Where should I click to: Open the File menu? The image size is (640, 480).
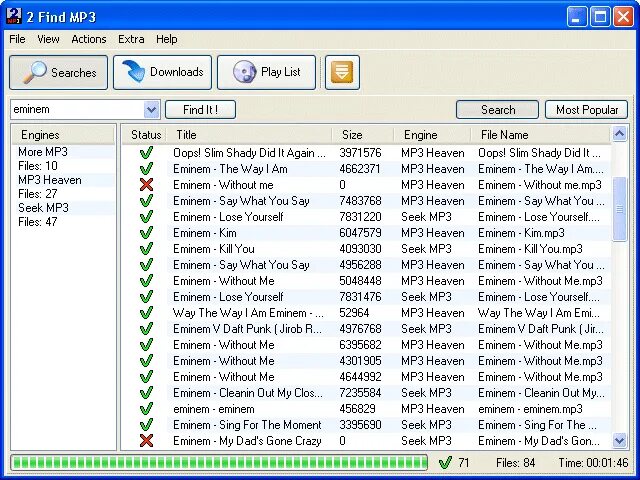18,39
